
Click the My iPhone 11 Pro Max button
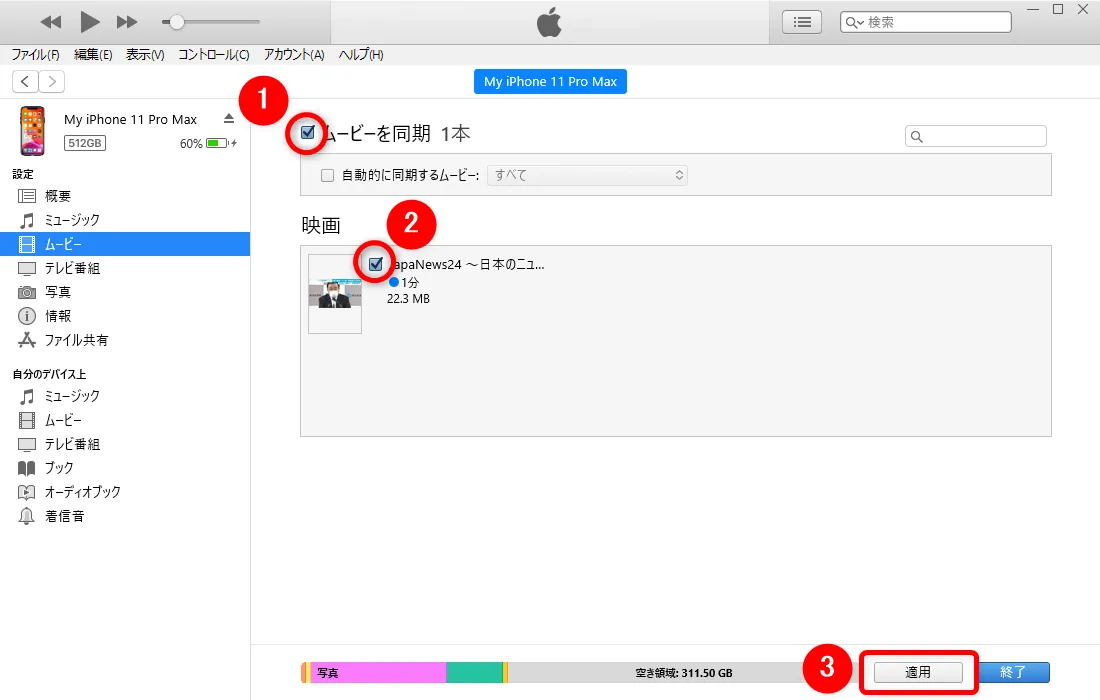[550, 81]
